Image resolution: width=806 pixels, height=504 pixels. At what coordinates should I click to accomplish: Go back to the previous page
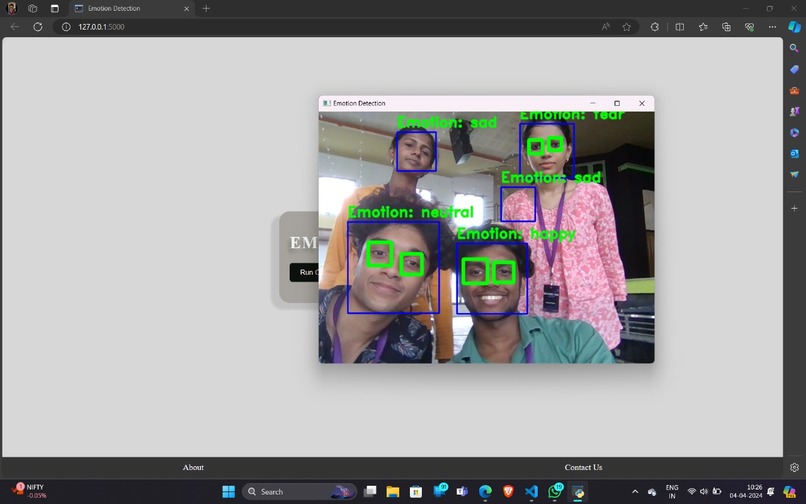coord(14,27)
